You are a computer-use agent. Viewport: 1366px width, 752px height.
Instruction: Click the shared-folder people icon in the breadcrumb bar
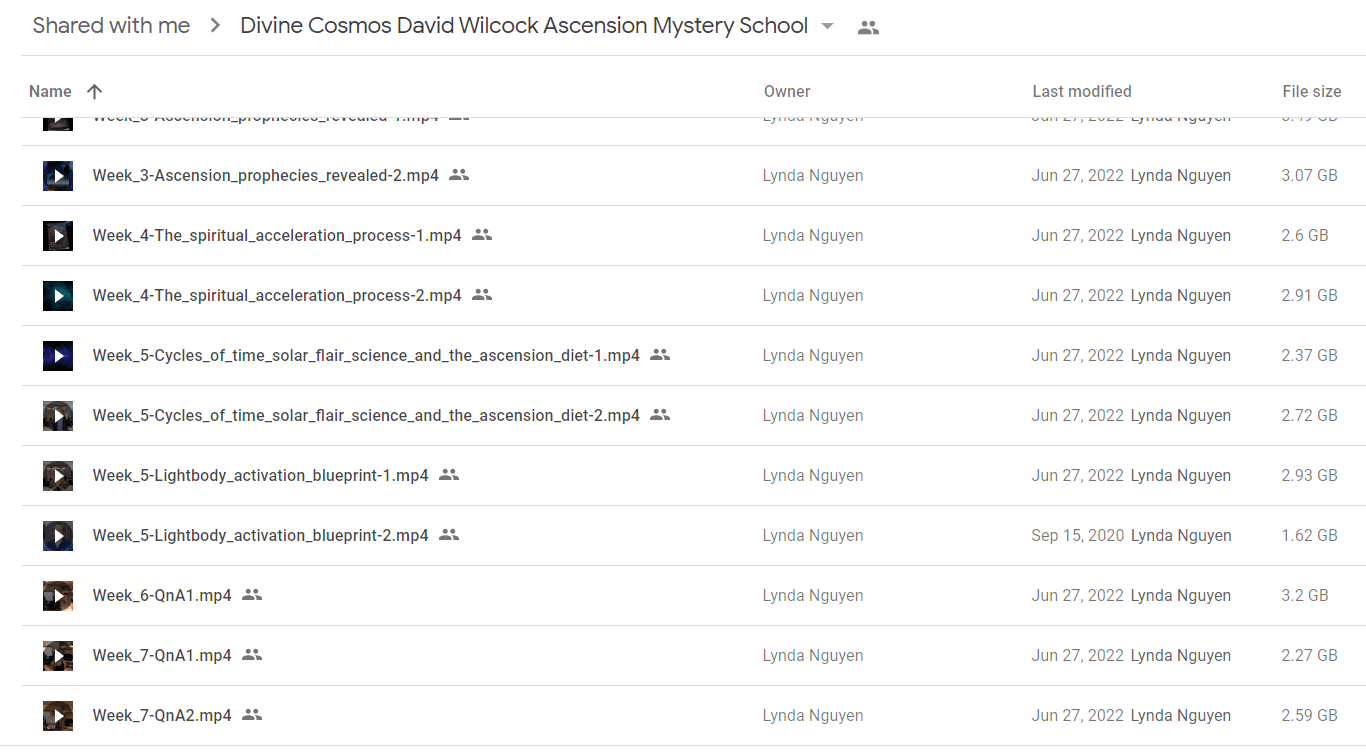(869, 28)
